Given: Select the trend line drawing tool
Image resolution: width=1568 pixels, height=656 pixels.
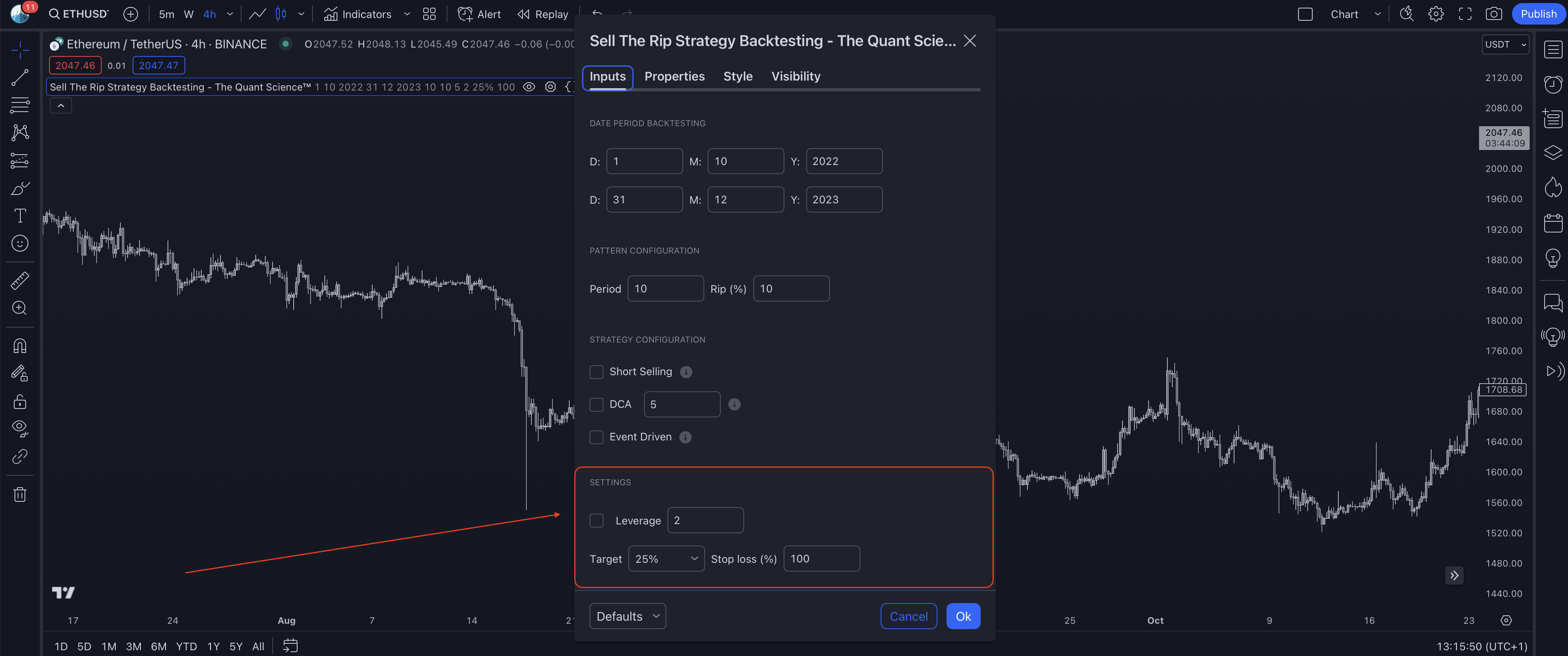Looking at the screenshot, I should [20, 77].
